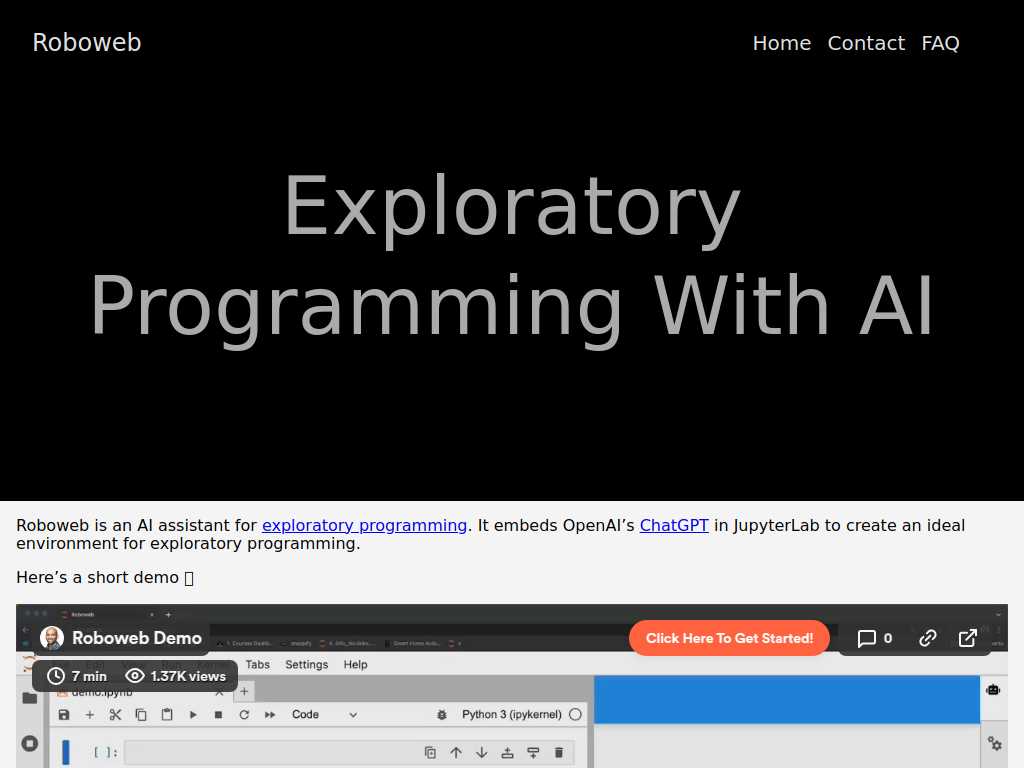
Task: Open the ChatGPT link
Action: click(674, 525)
